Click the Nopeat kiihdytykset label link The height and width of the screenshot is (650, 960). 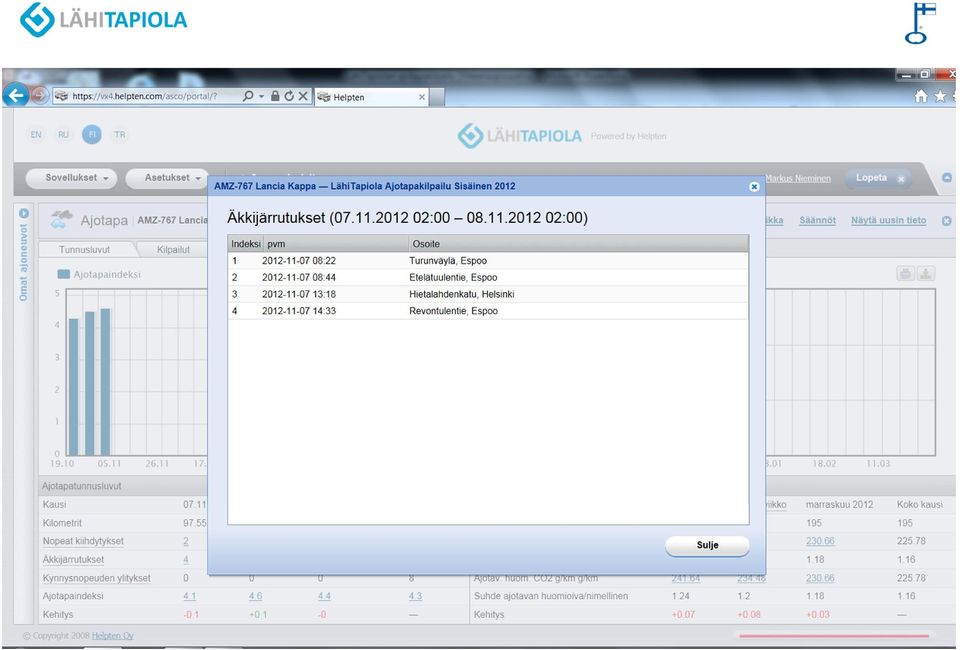[x=83, y=541]
